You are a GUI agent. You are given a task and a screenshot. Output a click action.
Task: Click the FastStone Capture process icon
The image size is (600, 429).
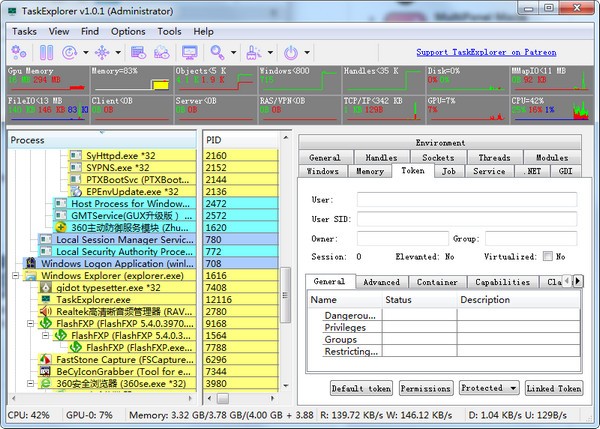click(x=46, y=359)
